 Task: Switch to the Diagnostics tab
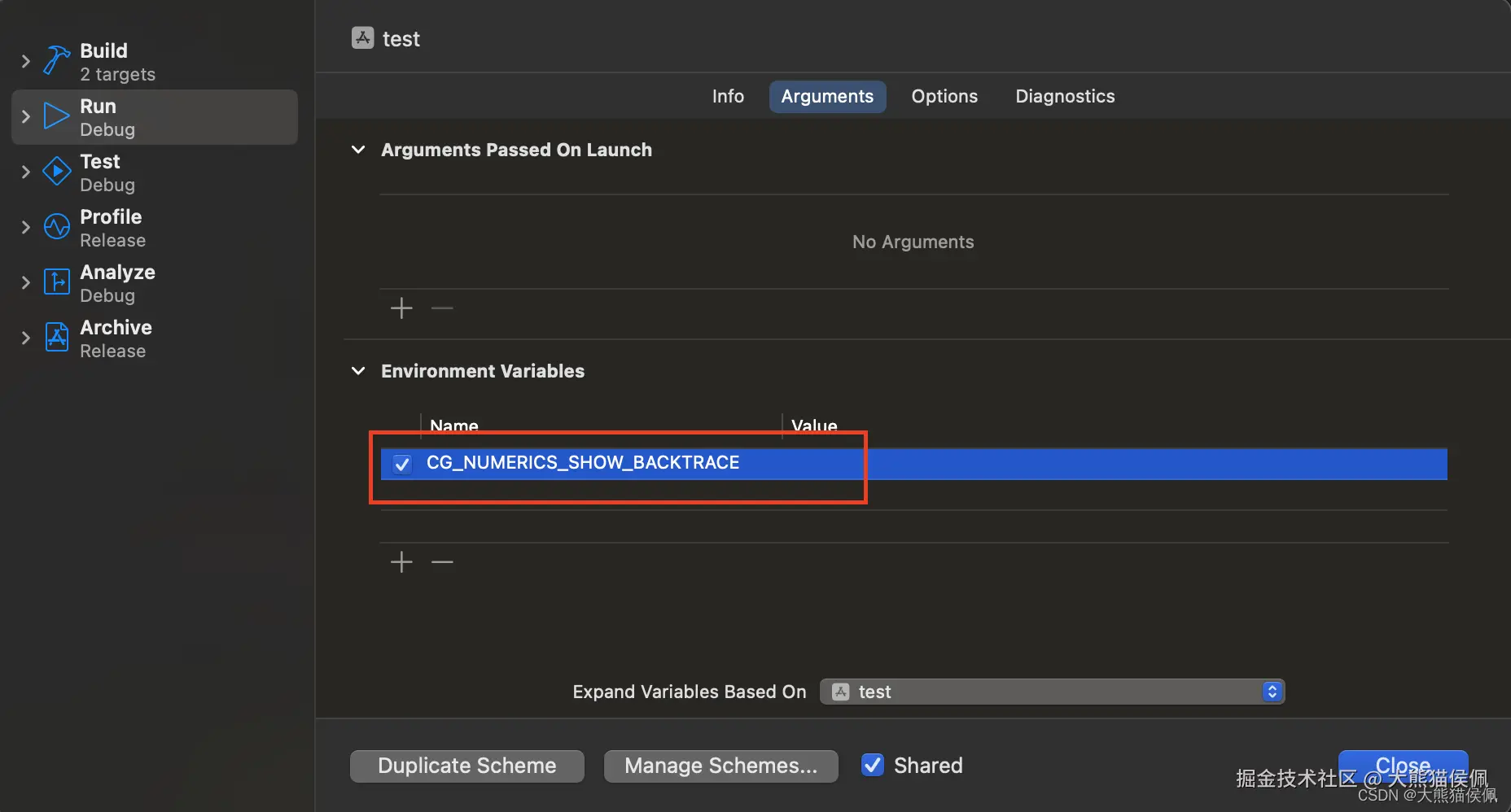(x=1065, y=96)
